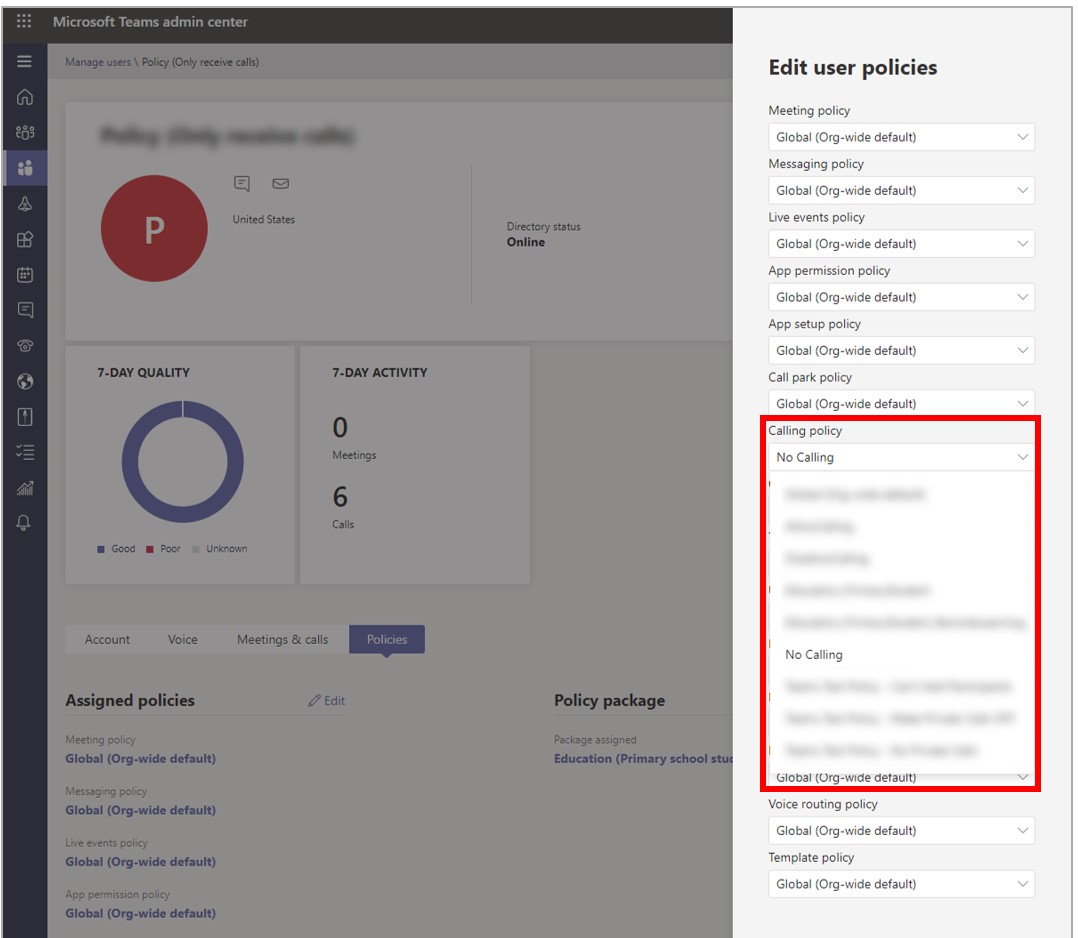The image size is (1078, 938).
Task: Open the globe Org-wide settings sidebar icon
Action: [25, 381]
